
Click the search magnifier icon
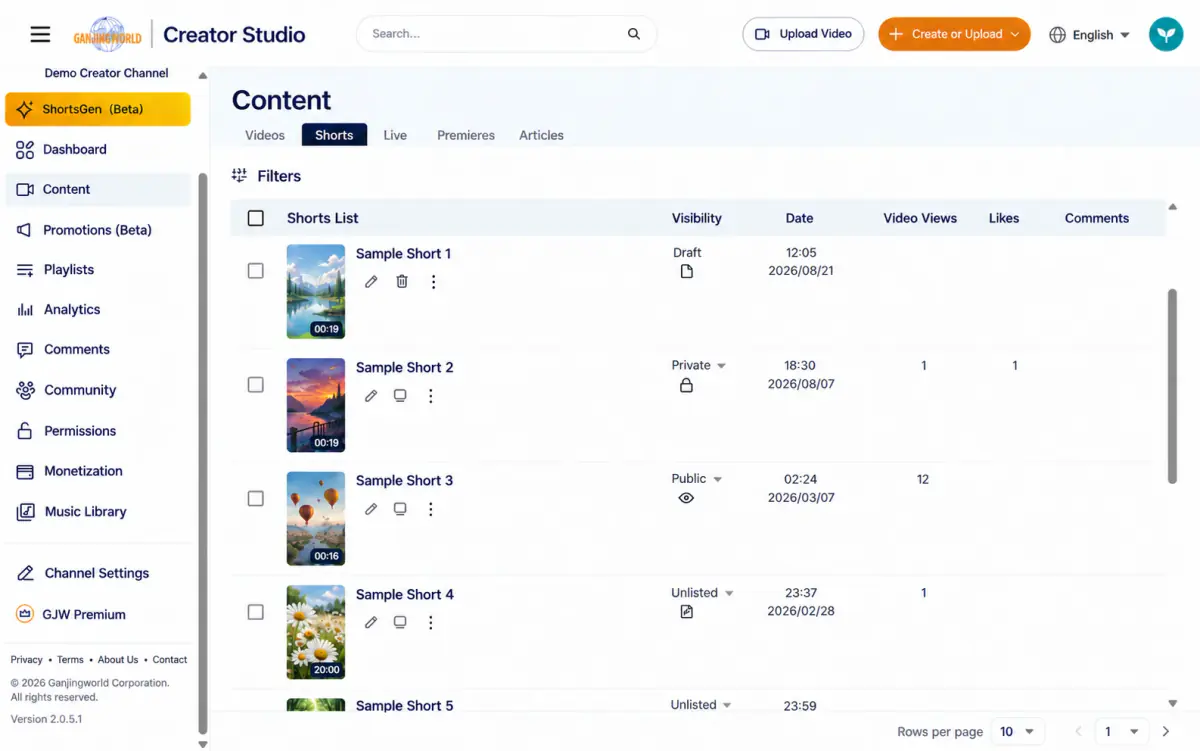[x=634, y=34]
